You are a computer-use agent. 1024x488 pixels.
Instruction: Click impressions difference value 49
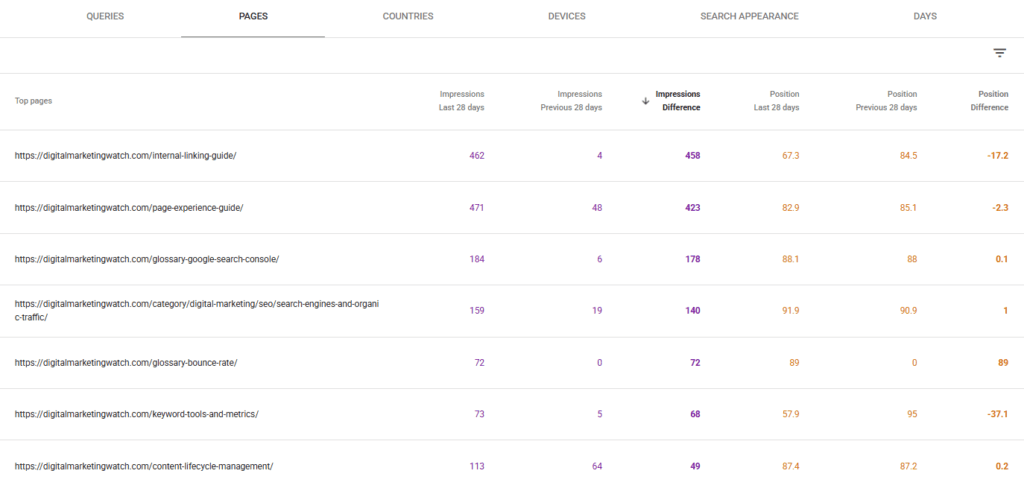(x=696, y=466)
